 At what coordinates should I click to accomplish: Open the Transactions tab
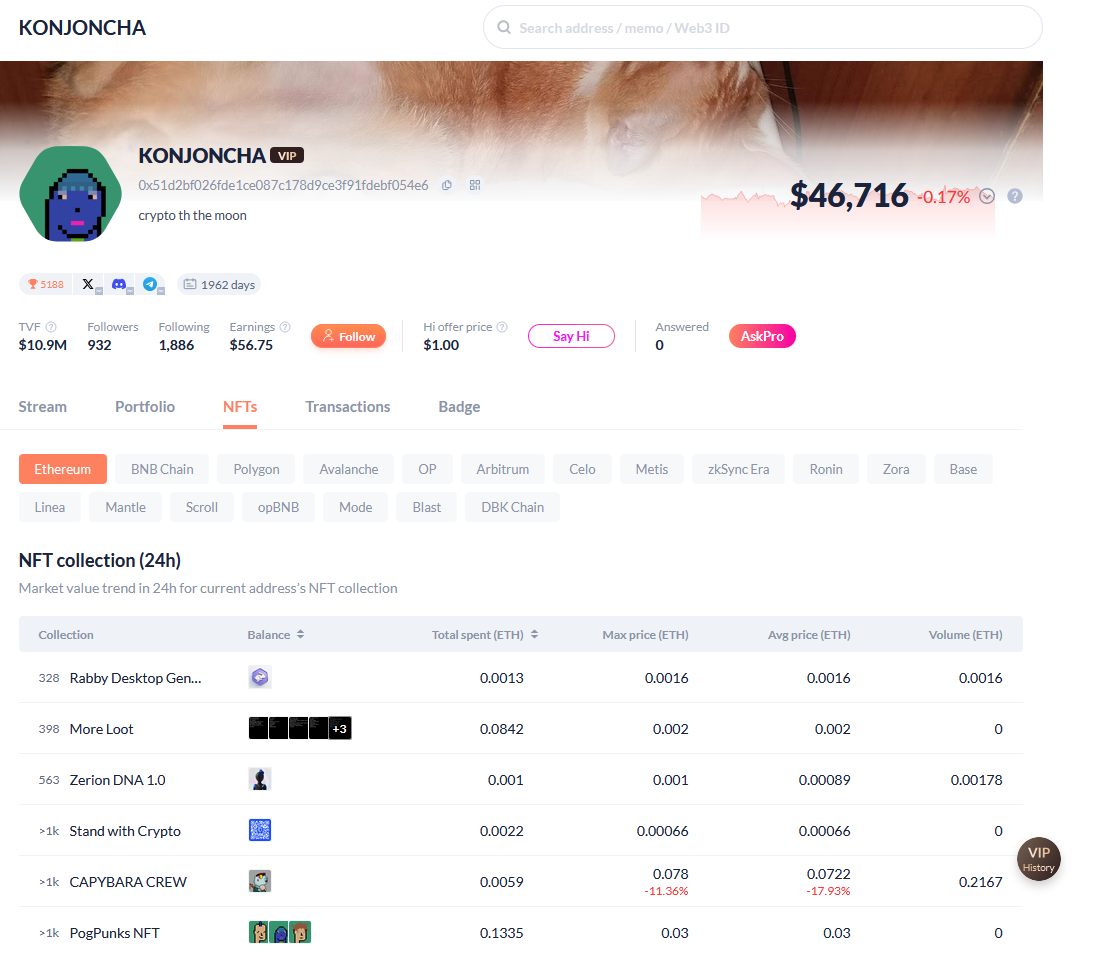[348, 407]
